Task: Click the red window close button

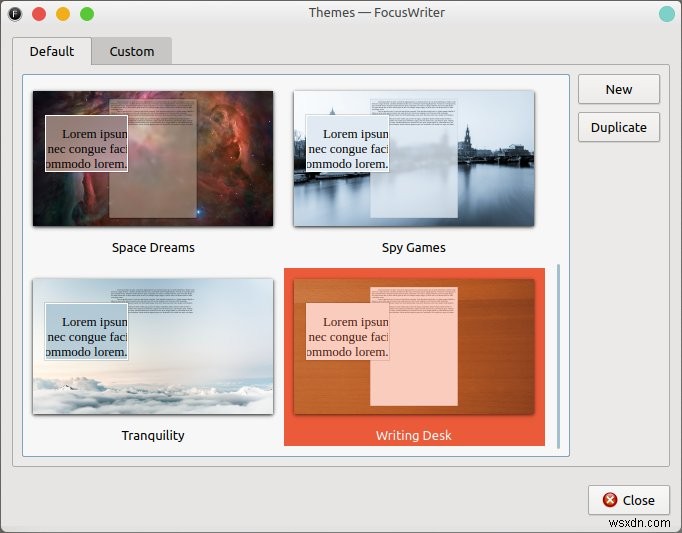Action: 39,14
